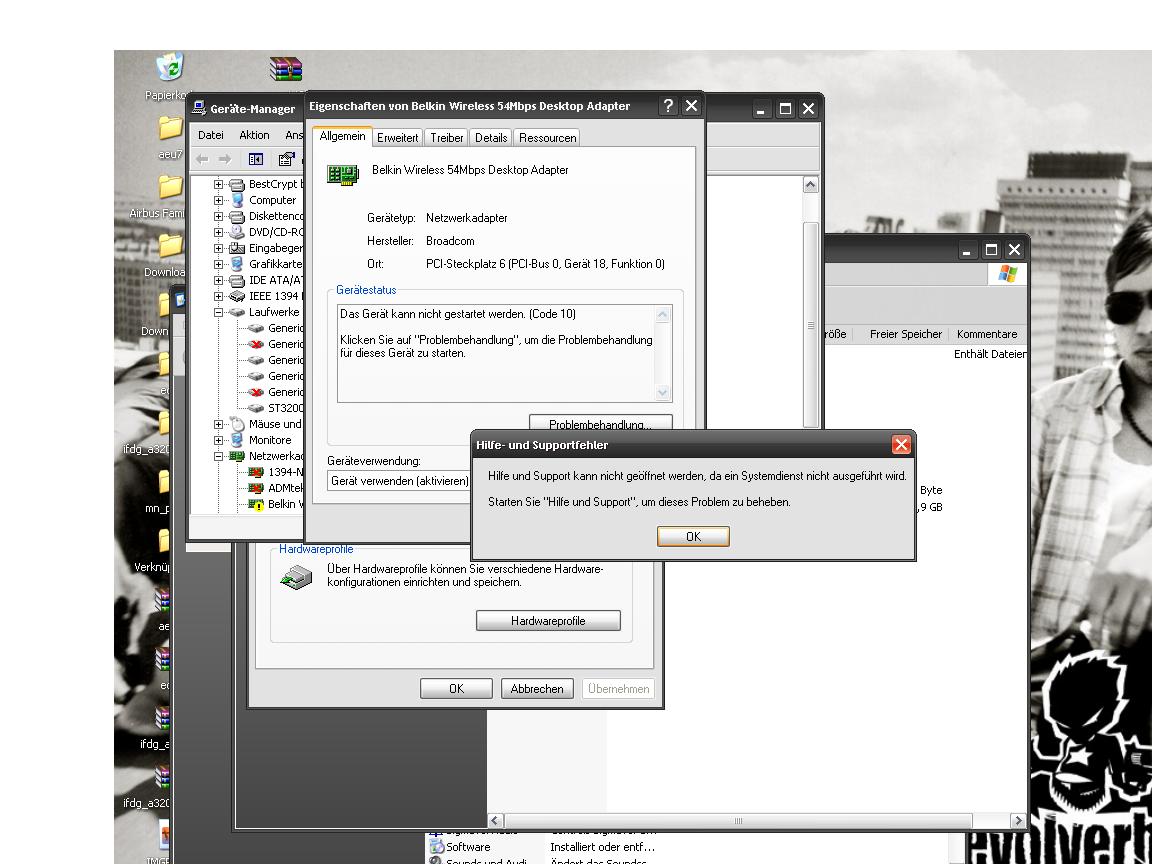The height and width of the screenshot is (864, 1152).
Task: Click the Problembehandlung... button
Action: (600, 424)
